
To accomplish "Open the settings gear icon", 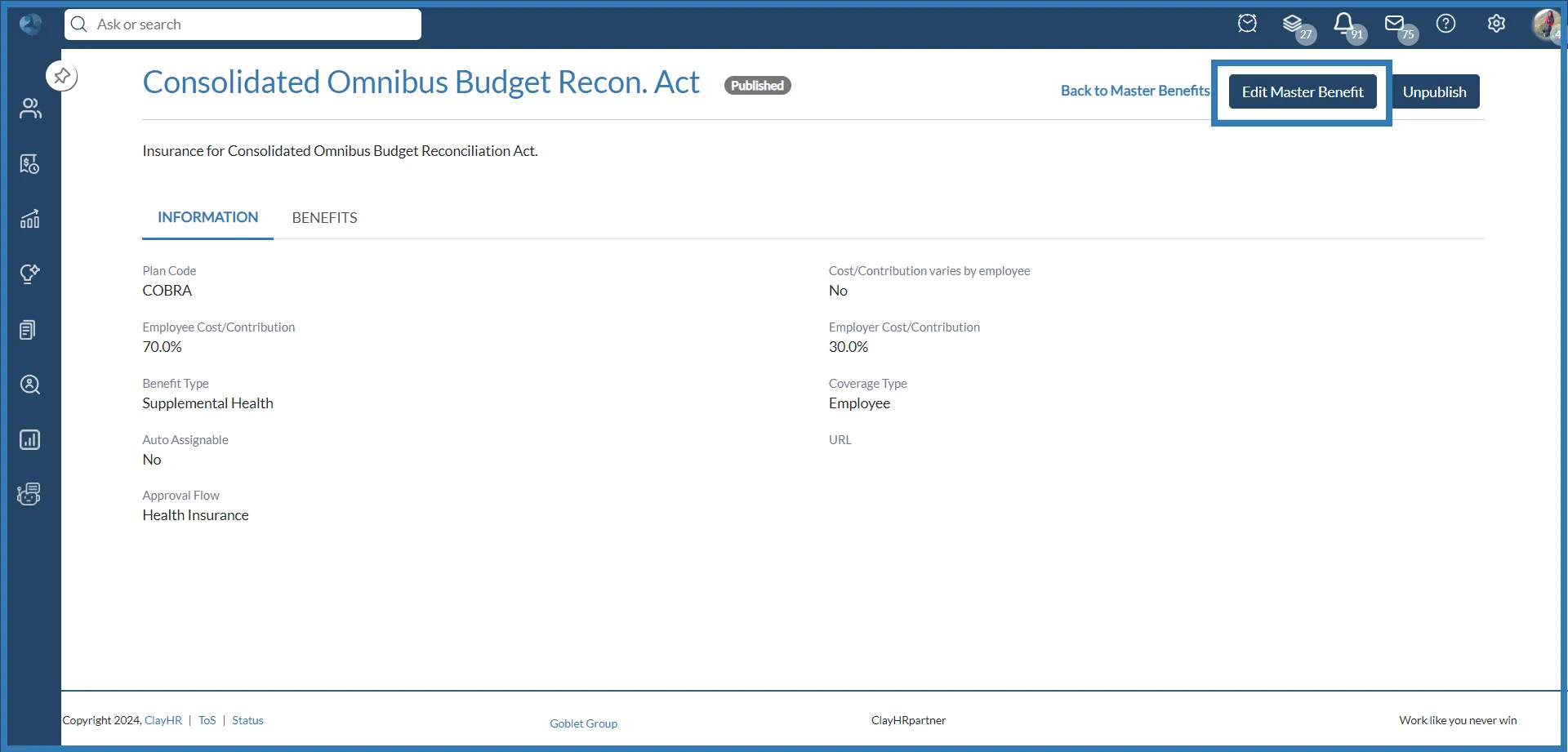I will pyautogui.click(x=1496, y=24).
